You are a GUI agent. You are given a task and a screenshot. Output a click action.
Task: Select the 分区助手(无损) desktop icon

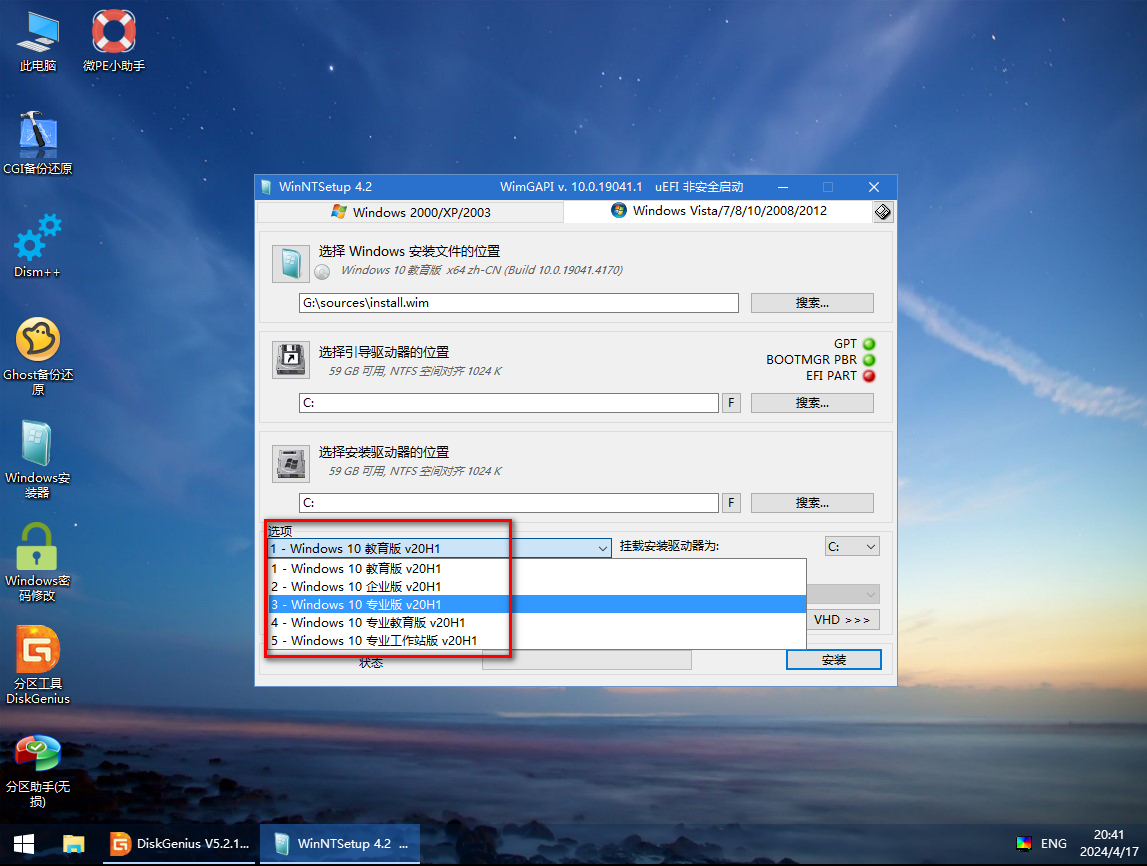(x=38, y=770)
